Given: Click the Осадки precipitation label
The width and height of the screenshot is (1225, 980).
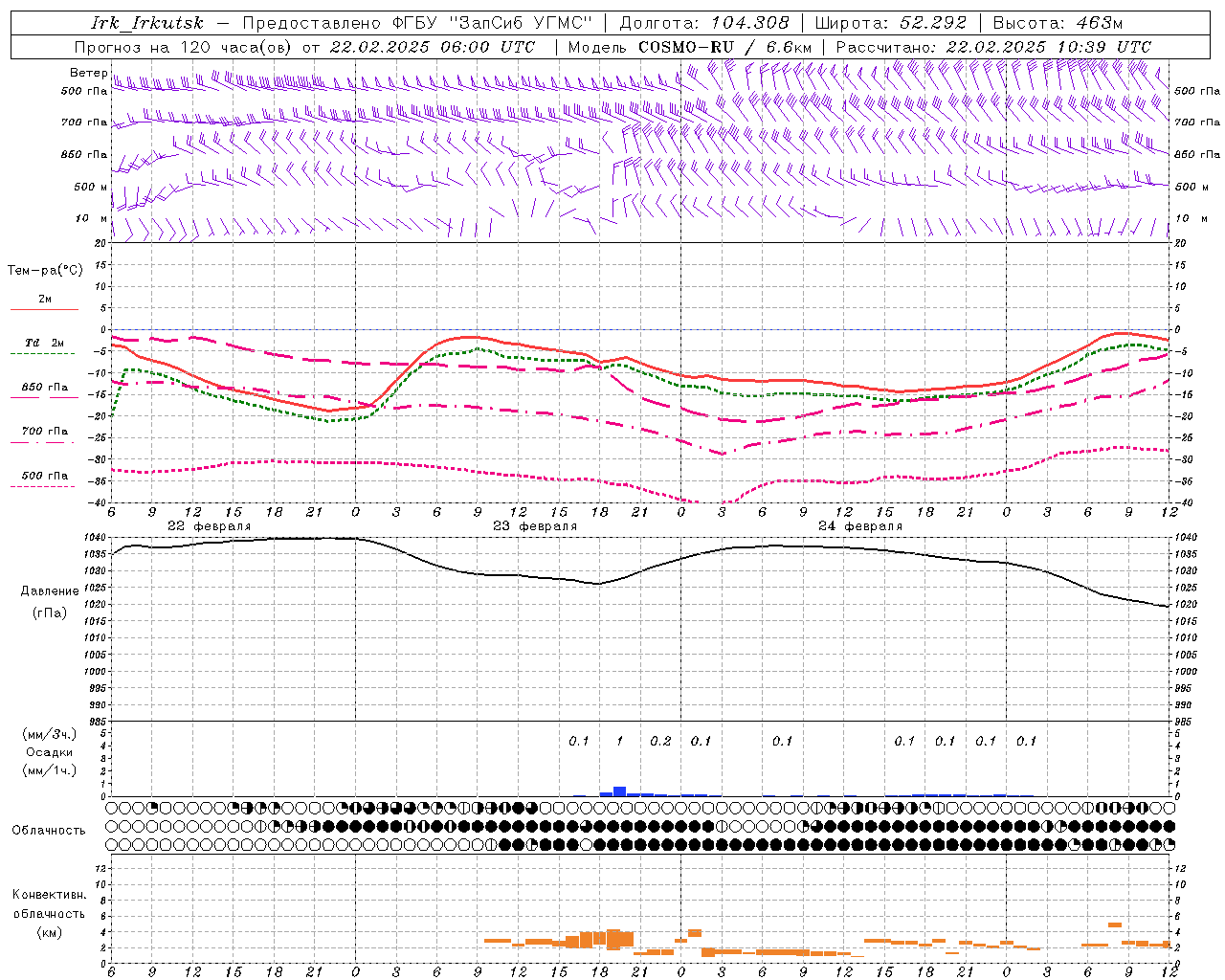Looking at the screenshot, I should [50, 752].
